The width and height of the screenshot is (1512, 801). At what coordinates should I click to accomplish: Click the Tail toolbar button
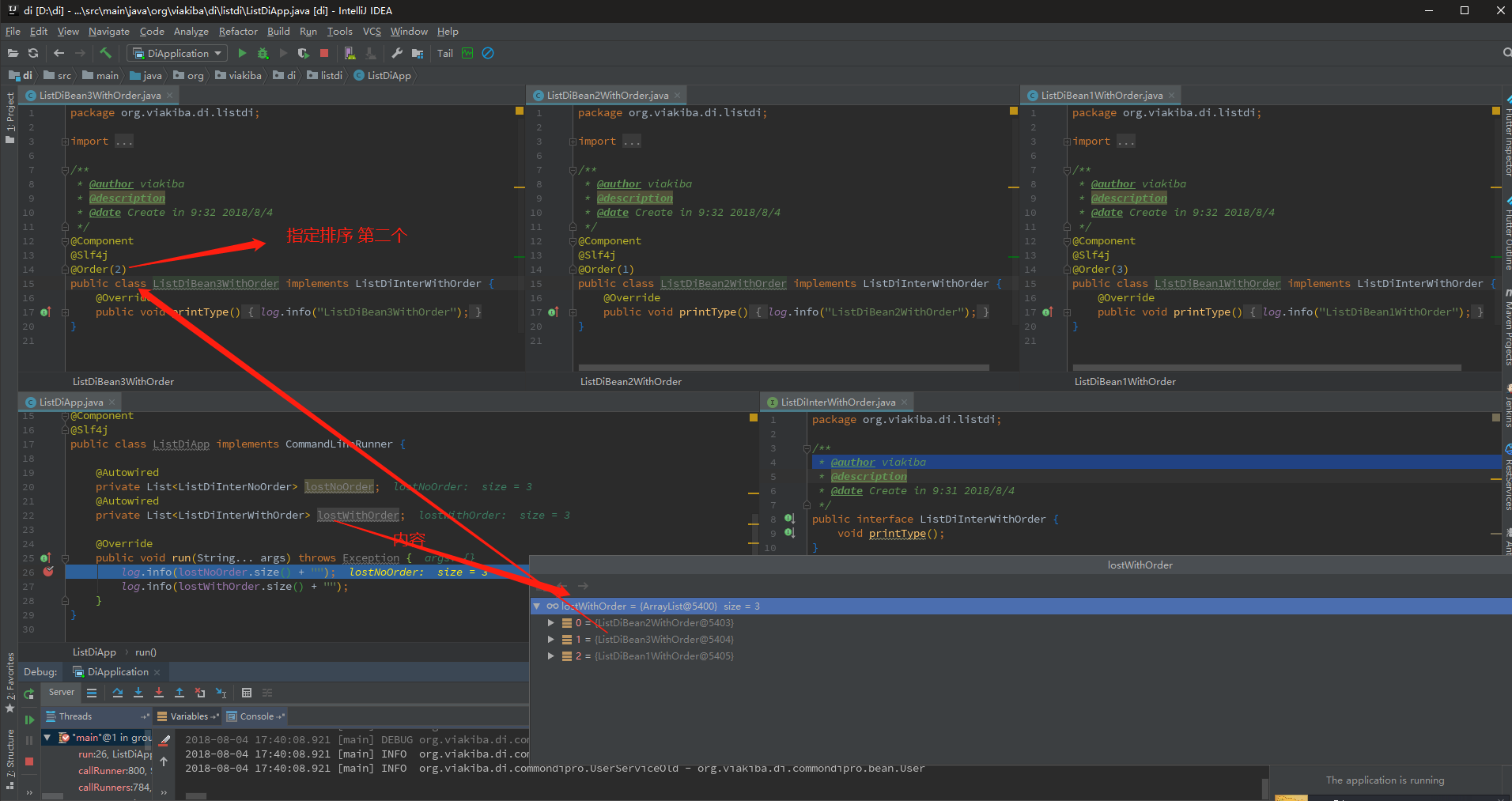(x=445, y=53)
